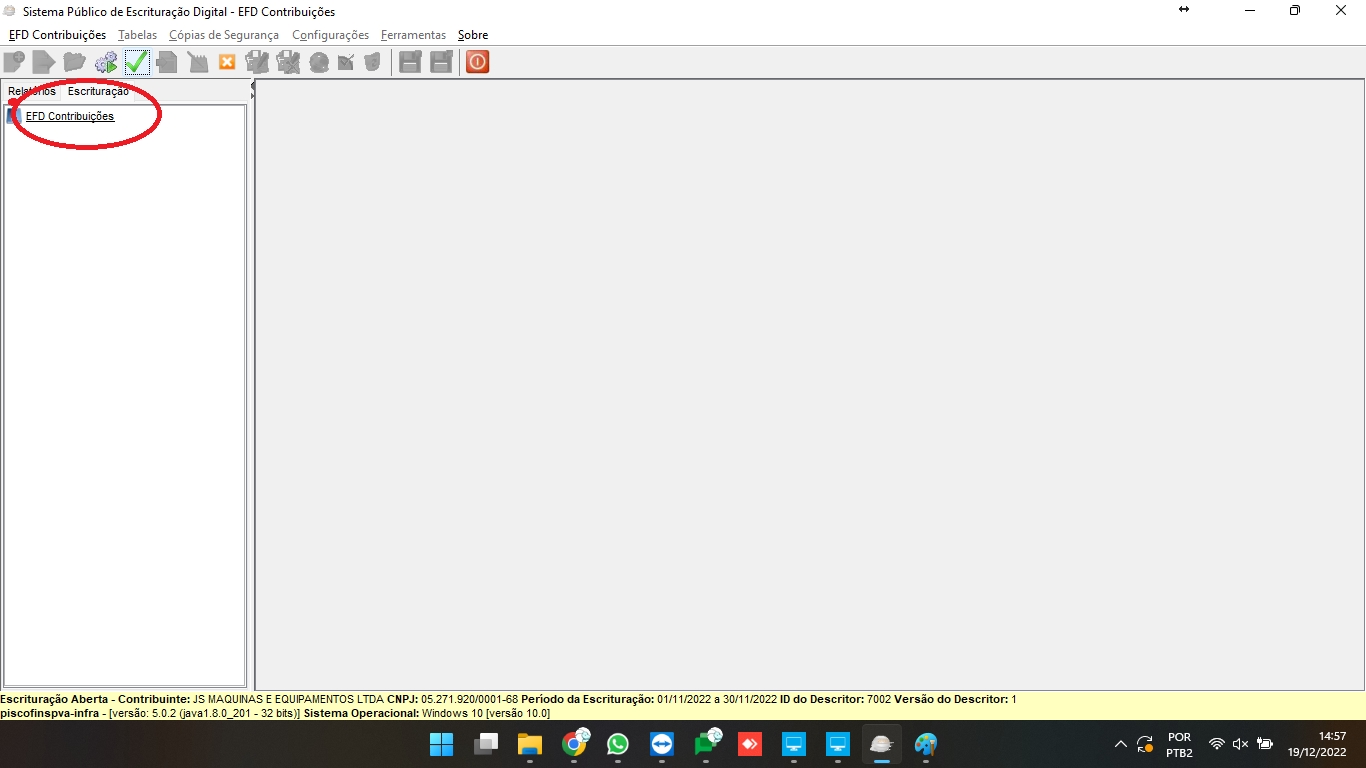Screen dimensions: 1366x768
Task: Click the new document plus icon
Action: point(13,62)
